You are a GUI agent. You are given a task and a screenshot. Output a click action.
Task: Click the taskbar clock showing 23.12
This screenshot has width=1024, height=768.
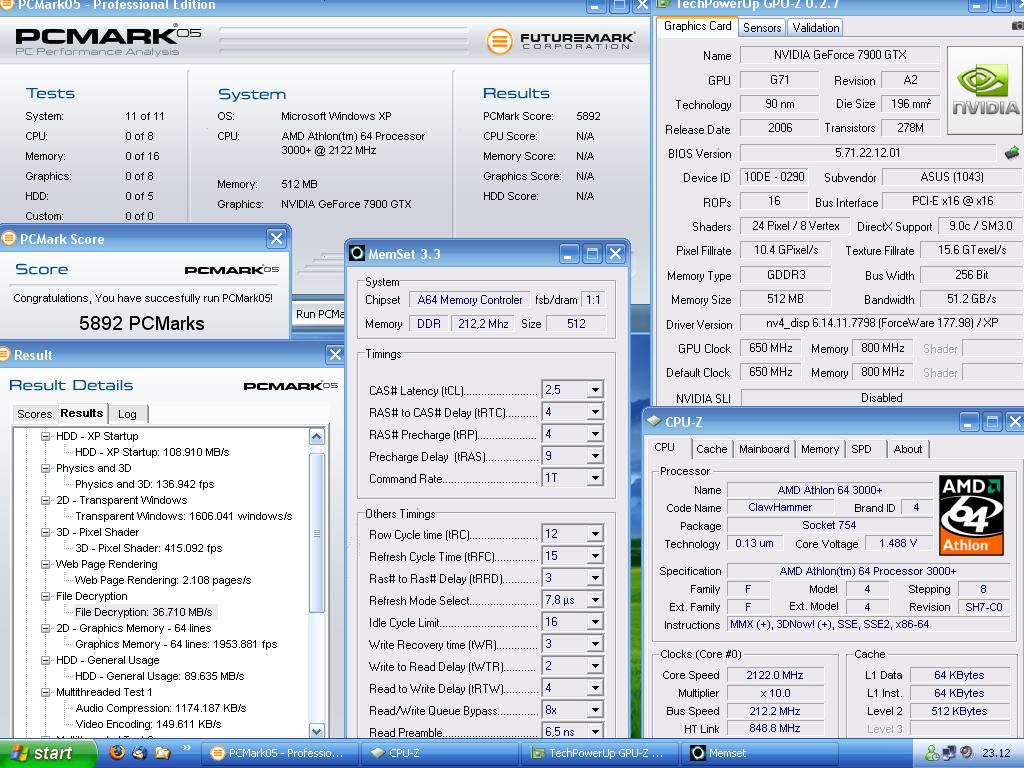click(x=996, y=753)
